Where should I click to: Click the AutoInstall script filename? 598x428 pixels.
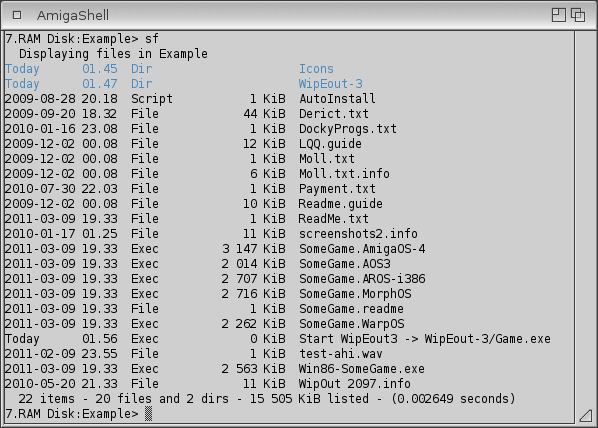[x=337, y=99]
